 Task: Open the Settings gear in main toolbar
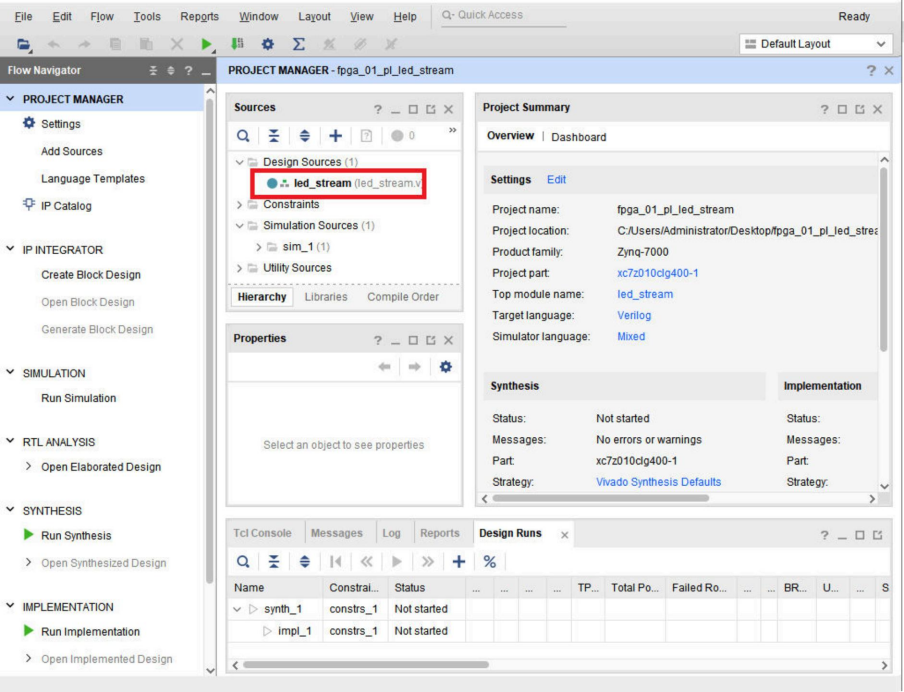point(269,45)
